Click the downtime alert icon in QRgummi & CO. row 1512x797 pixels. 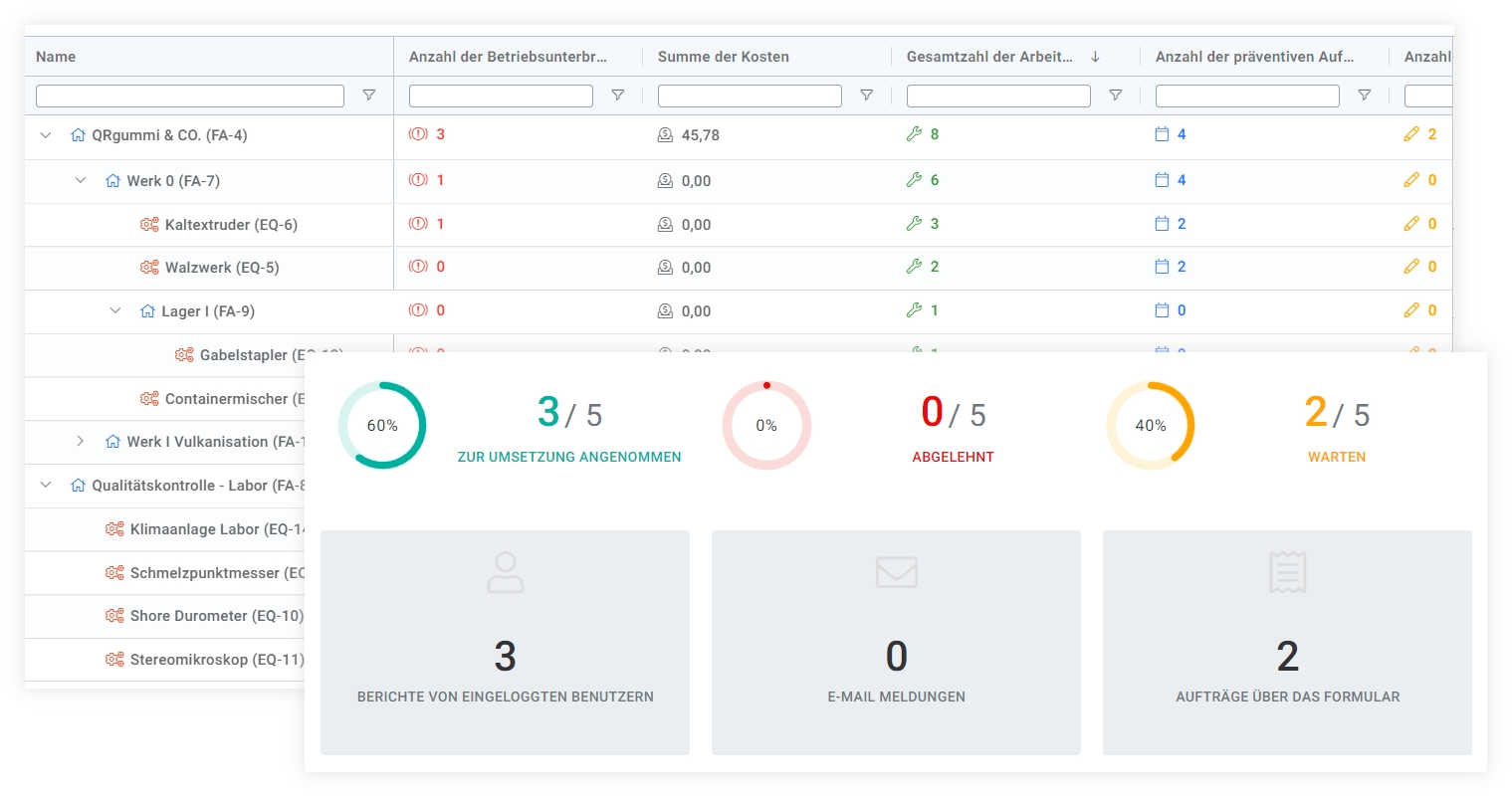point(418,134)
